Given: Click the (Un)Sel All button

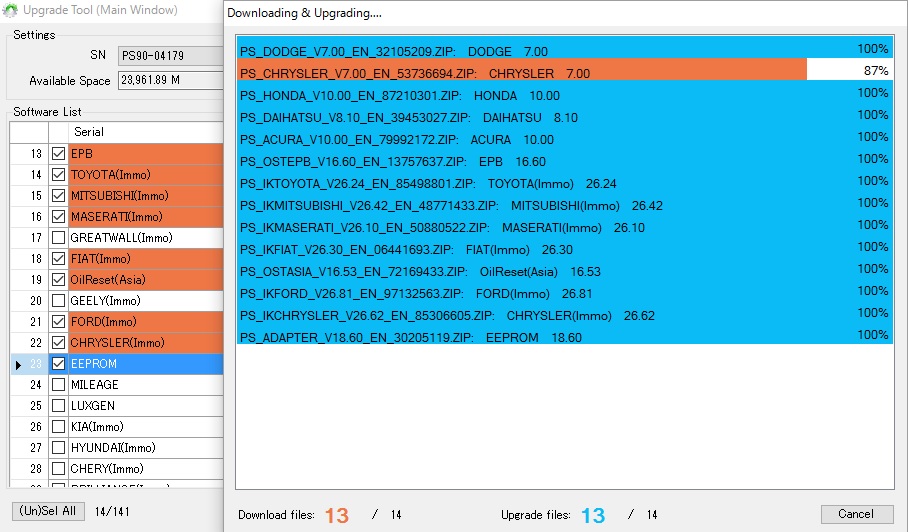Looking at the screenshot, I should [48, 511].
